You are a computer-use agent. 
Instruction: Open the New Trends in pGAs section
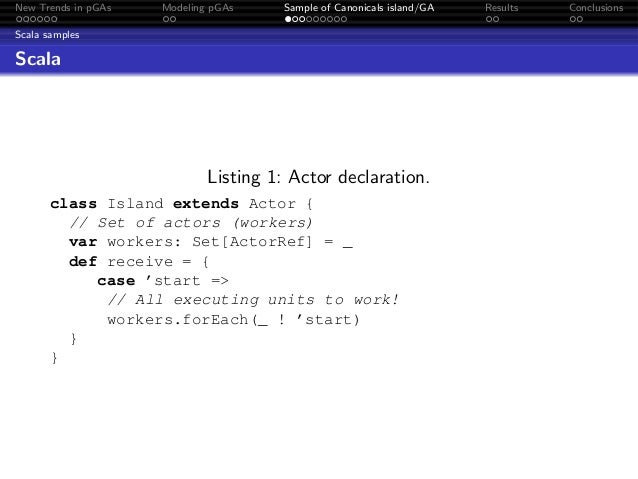pyautogui.click(x=63, y=7)
